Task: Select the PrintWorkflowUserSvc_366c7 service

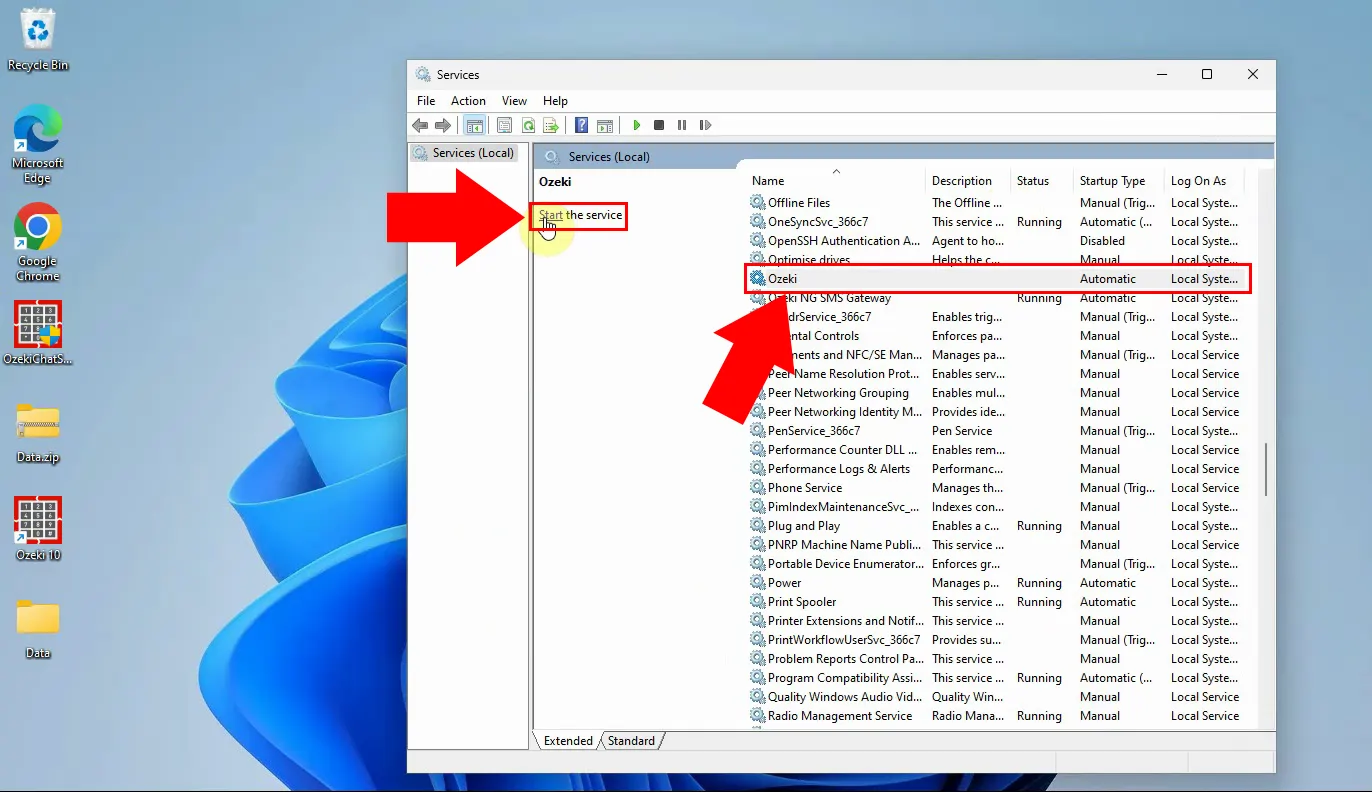Action: [844, 640]
